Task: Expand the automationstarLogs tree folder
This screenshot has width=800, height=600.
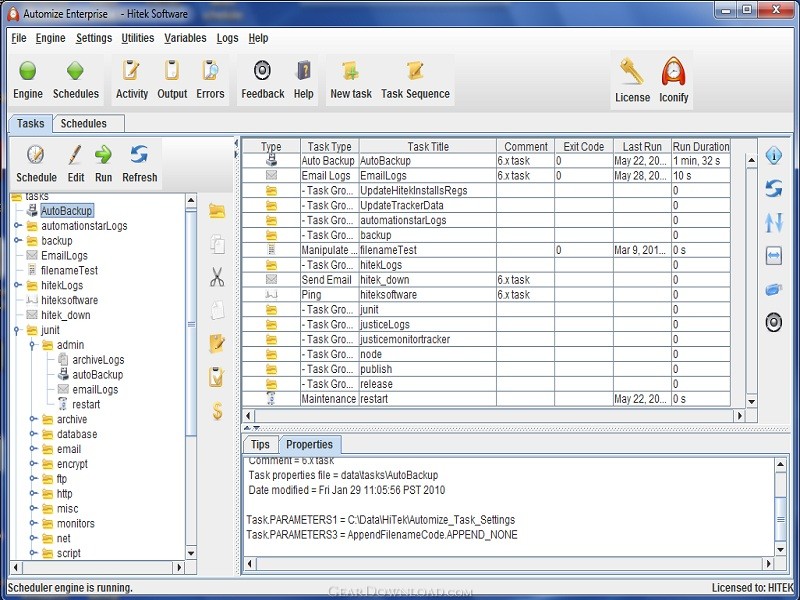Action: click(x=18, y=226)
